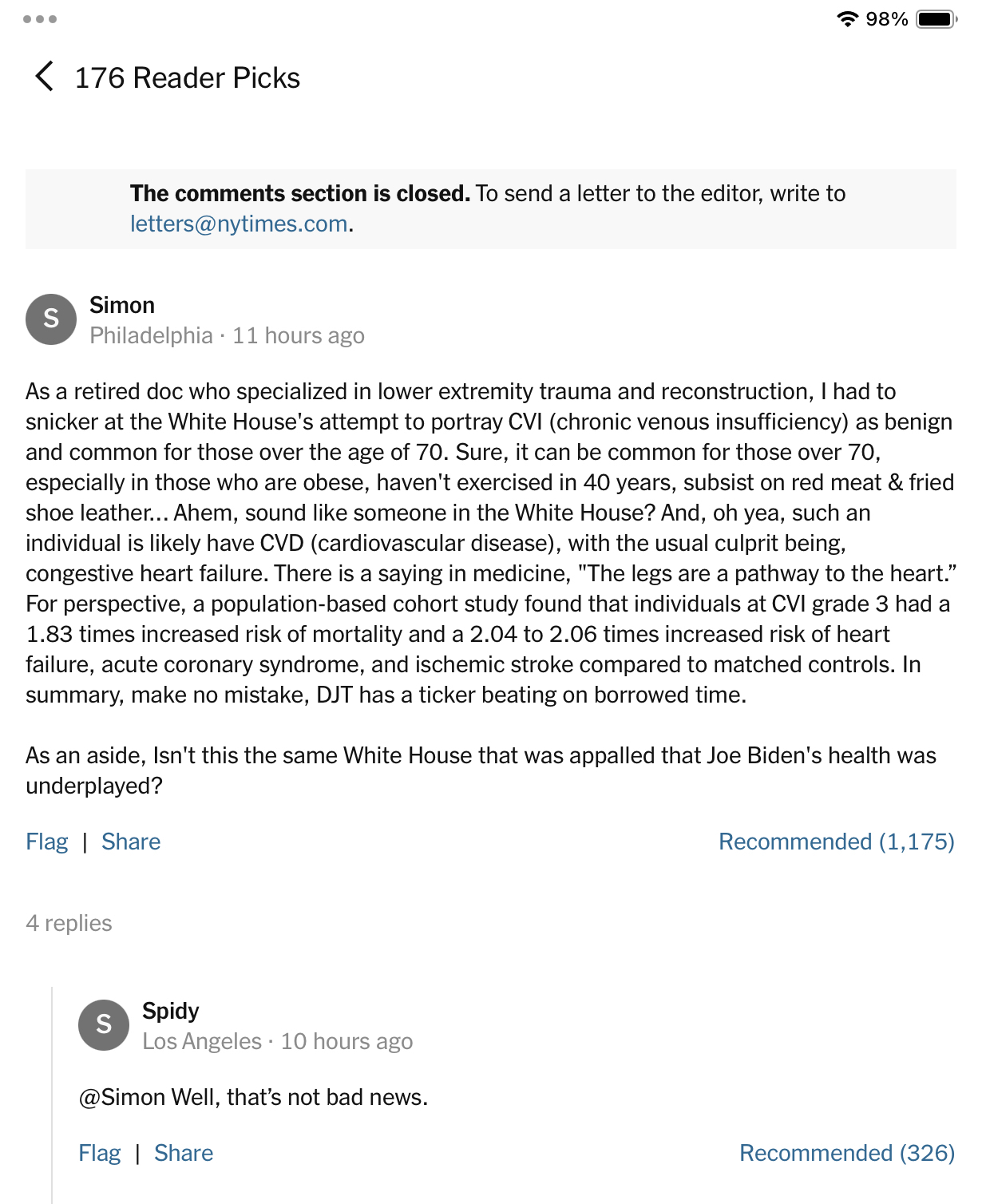
Task: Tap the back chevron arrow
Action: coord(45,77)
